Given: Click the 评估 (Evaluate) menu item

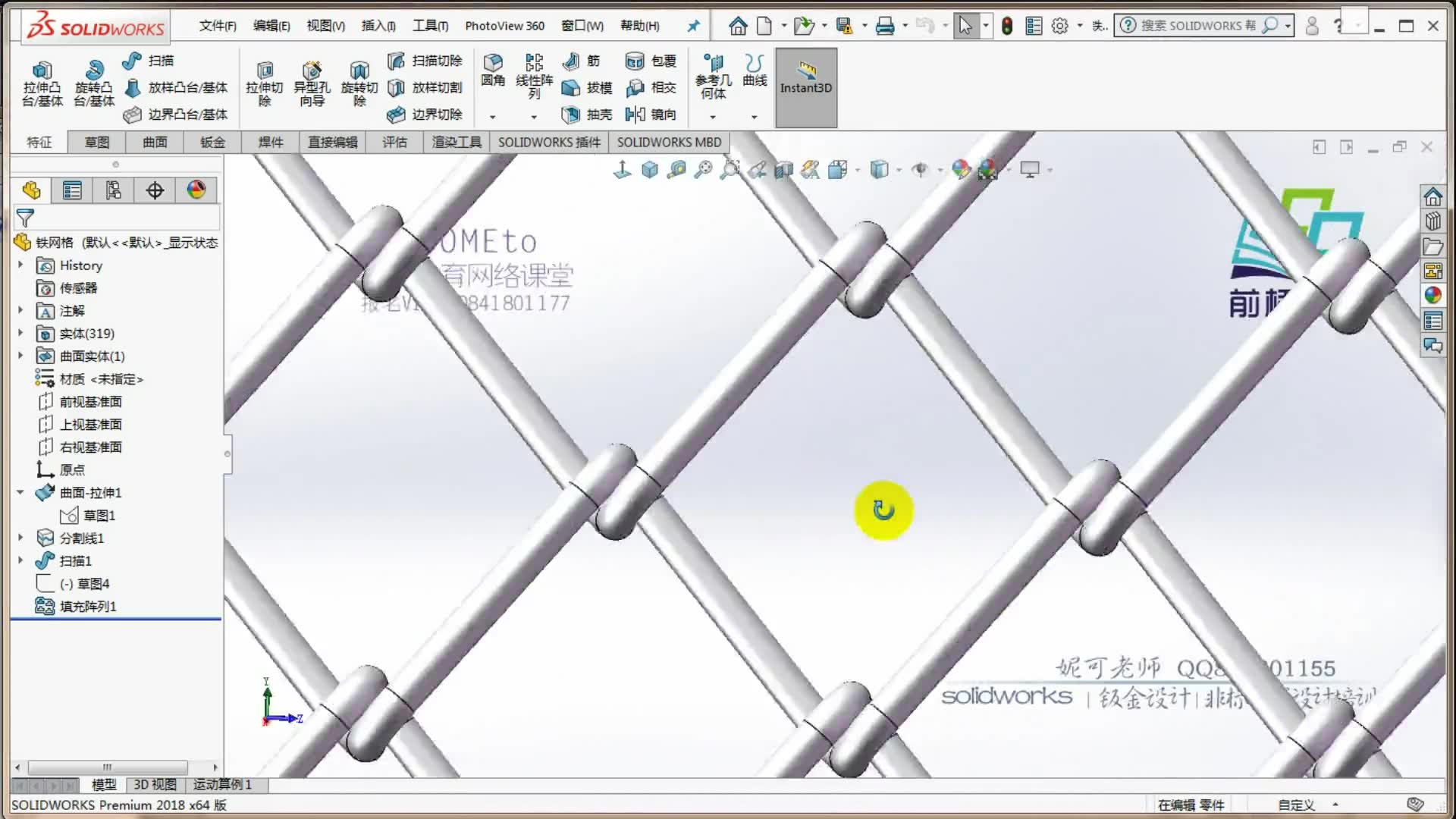Looking at the screenshot, I should 395,142.
